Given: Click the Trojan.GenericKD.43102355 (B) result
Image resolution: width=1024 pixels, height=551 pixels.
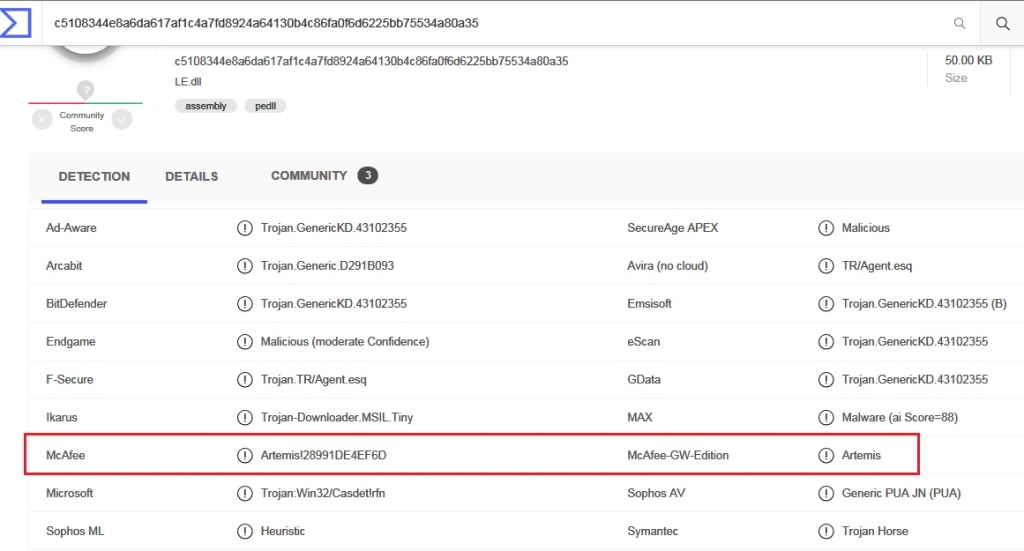Looking at the screenshot, I should click(x=924, y=304).
